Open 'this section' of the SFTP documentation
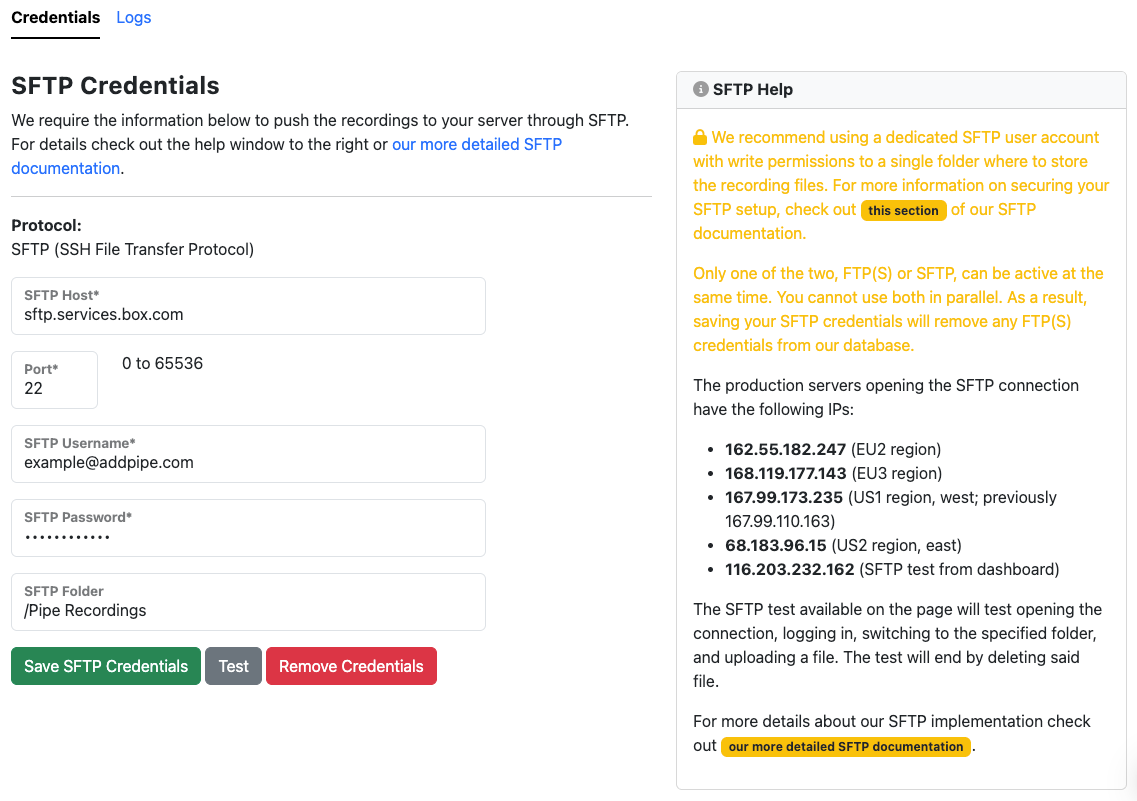The width and height of the screenshot is (1137, 801). point(903,210)
